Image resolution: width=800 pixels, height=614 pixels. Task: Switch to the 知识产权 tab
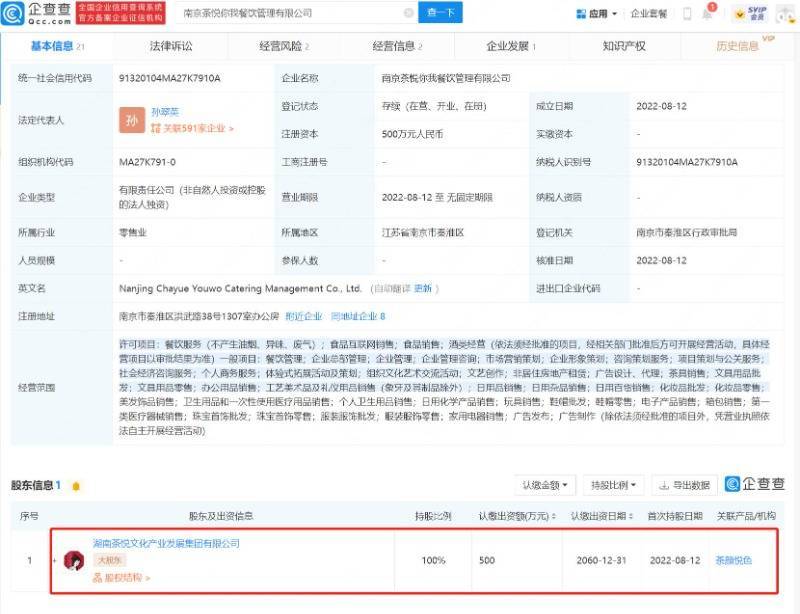[x=624, y=46]
